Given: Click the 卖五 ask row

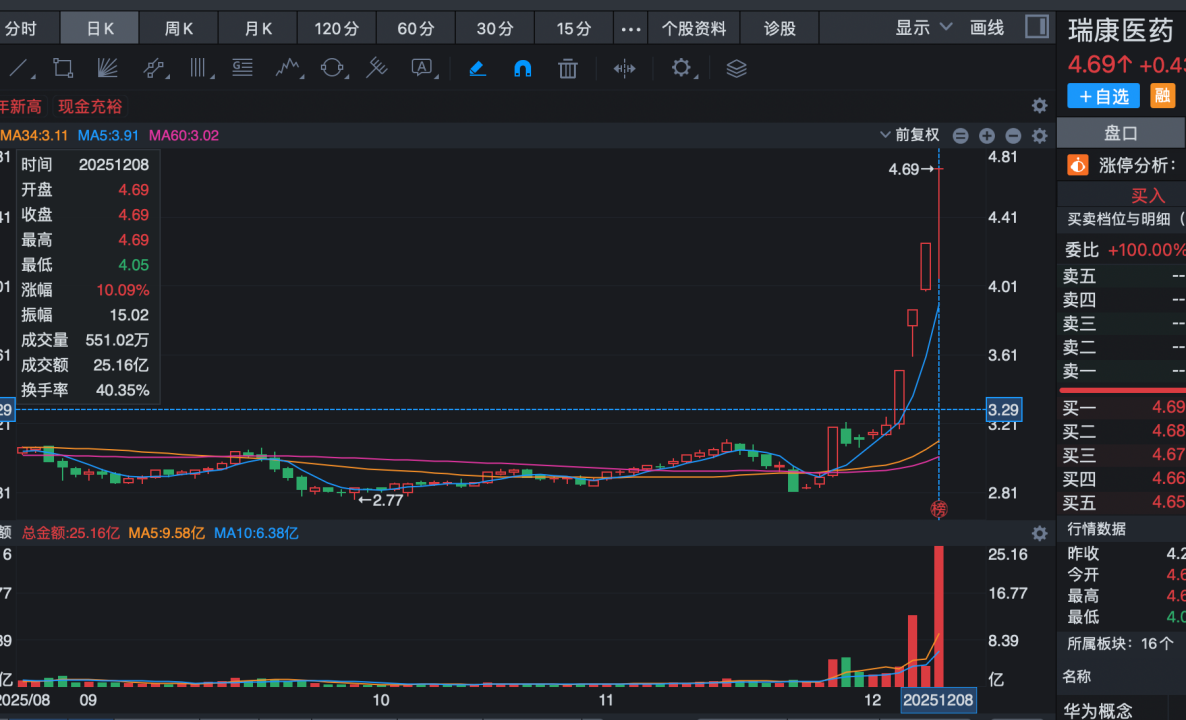Looking at the screenshot, I should pos(1121,276).
